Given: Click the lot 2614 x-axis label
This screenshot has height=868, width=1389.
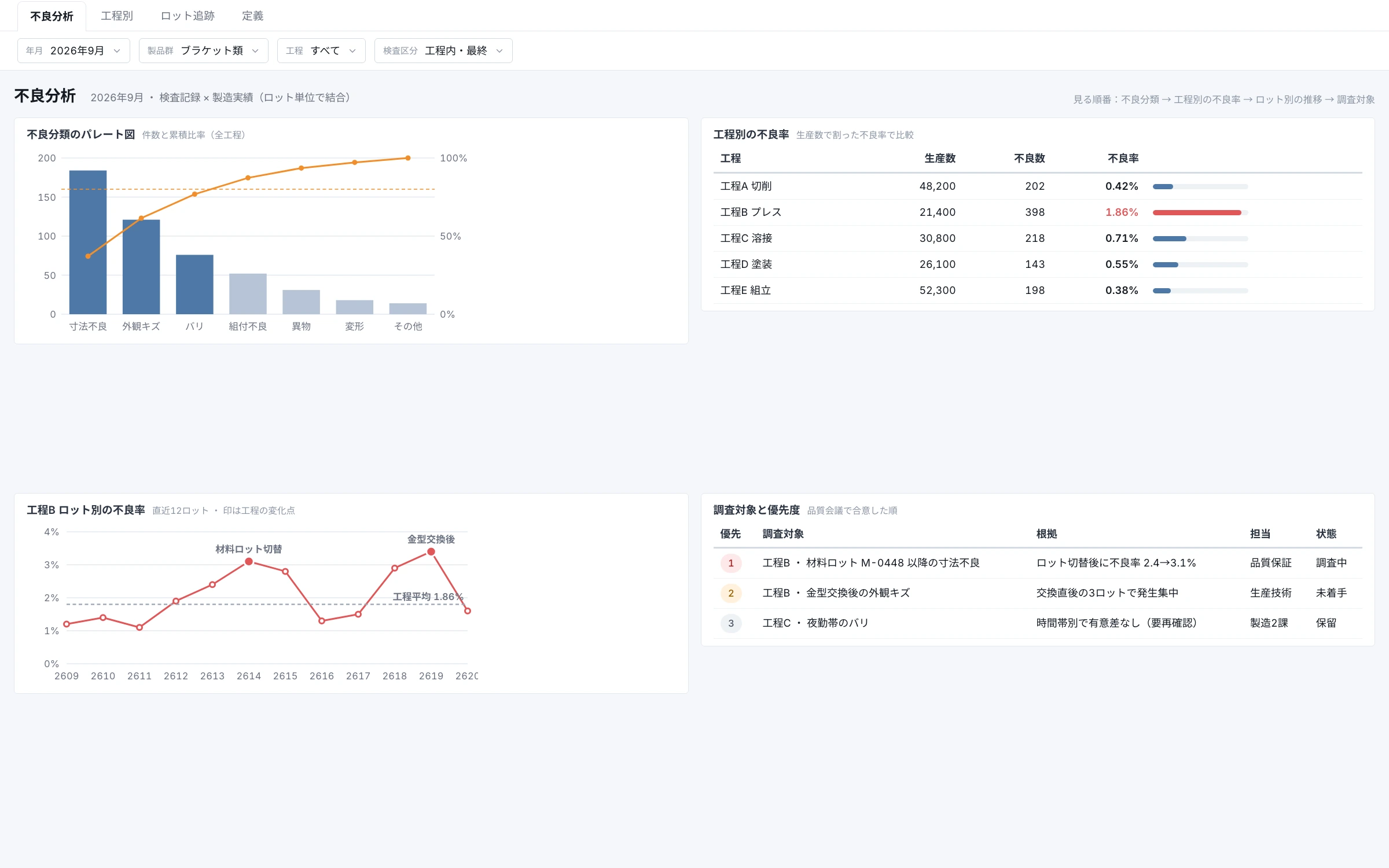Looking at the screenshot, I should pyautogui.click(x=249, y=676).
